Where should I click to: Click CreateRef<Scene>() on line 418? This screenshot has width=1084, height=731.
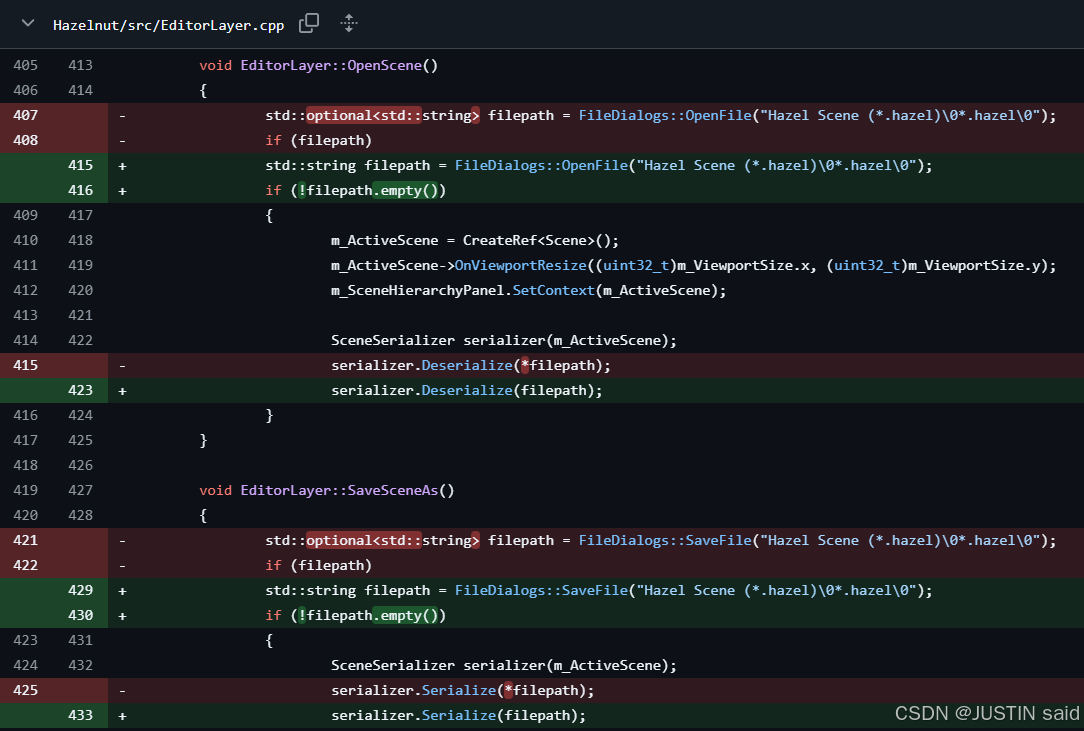[x=541, y=240]
